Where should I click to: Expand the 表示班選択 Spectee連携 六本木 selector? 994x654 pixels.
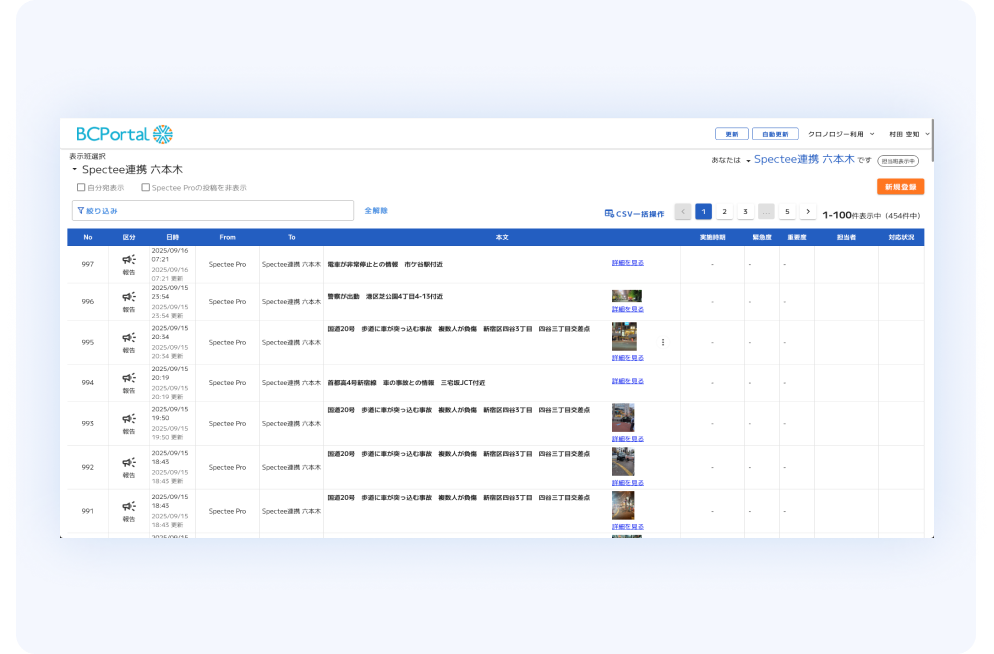click(74, 170)
